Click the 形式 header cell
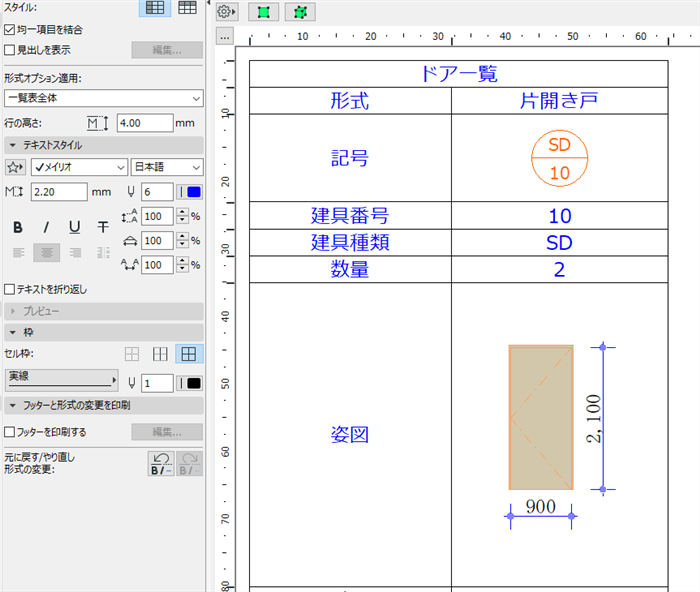This screenshot has width=700, height=592. point(350,101)
